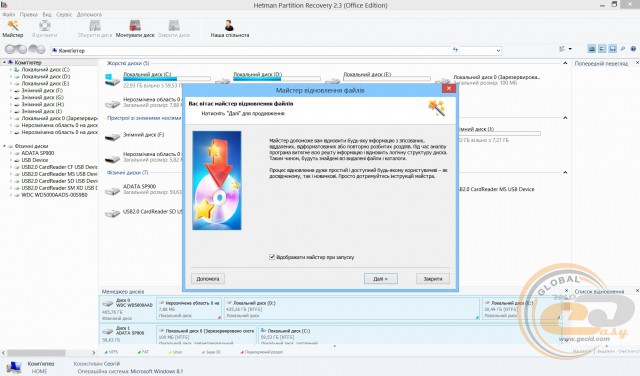Click the Відновити toolbar icon
Viewport: 640px width, 376px height.
pos(44,29)
